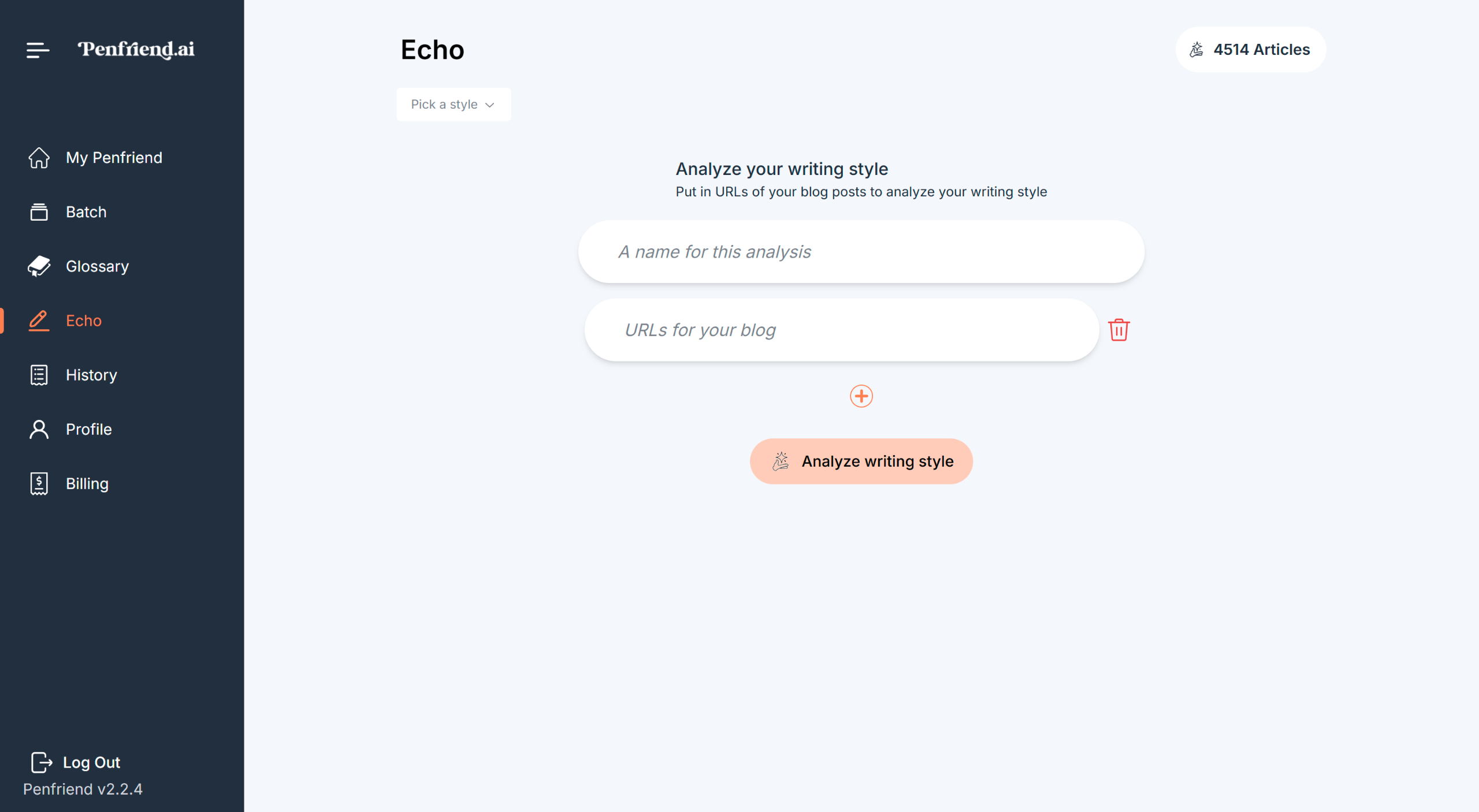Image resolution: width=1479 pixels, height=812 pixels.
Task: Focus the analysis name input field
Action: [861, 252]
